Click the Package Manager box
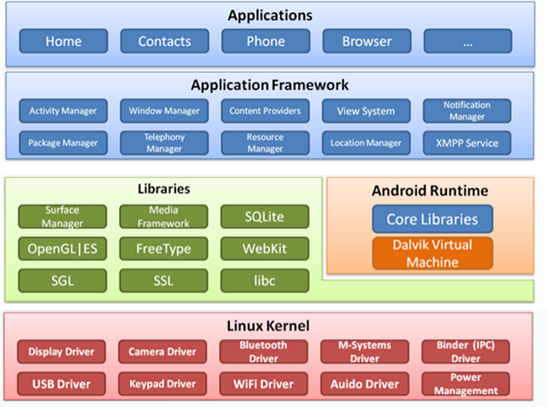 tap(63, 143)
